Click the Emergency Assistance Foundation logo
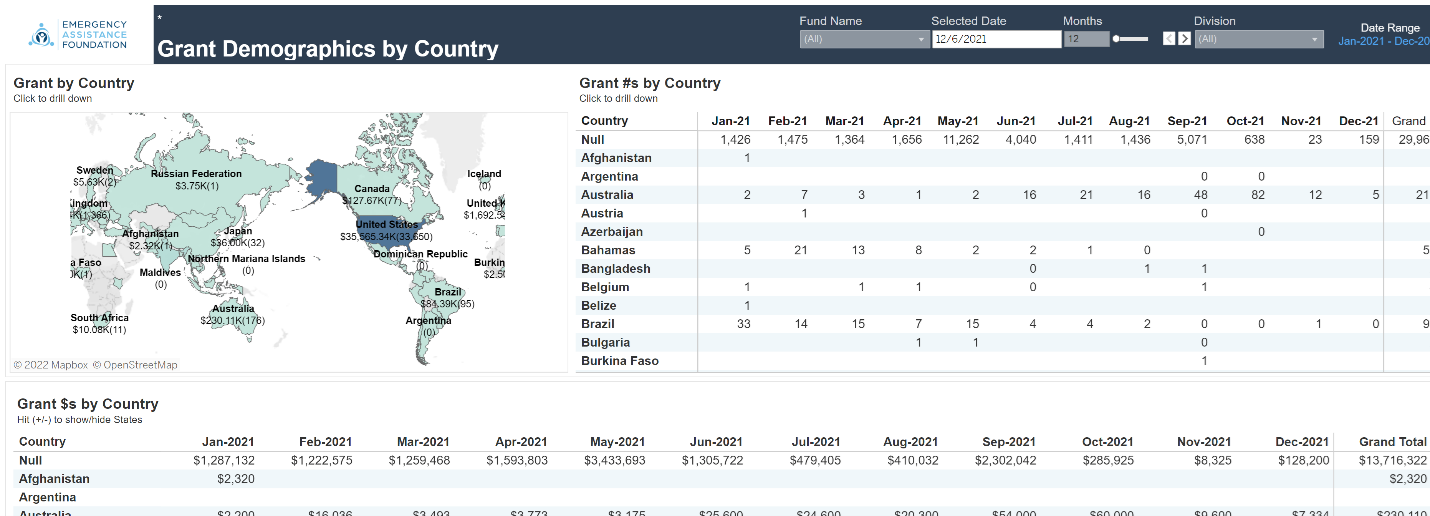The image size is (1430, 516). click(x=79, y=34)
